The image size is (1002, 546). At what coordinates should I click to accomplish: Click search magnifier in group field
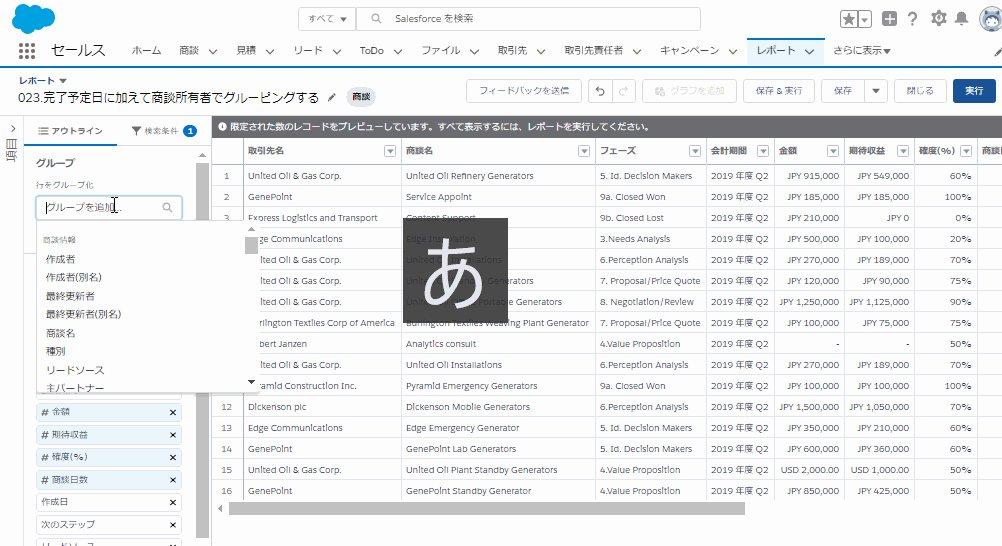click(167, 207)
